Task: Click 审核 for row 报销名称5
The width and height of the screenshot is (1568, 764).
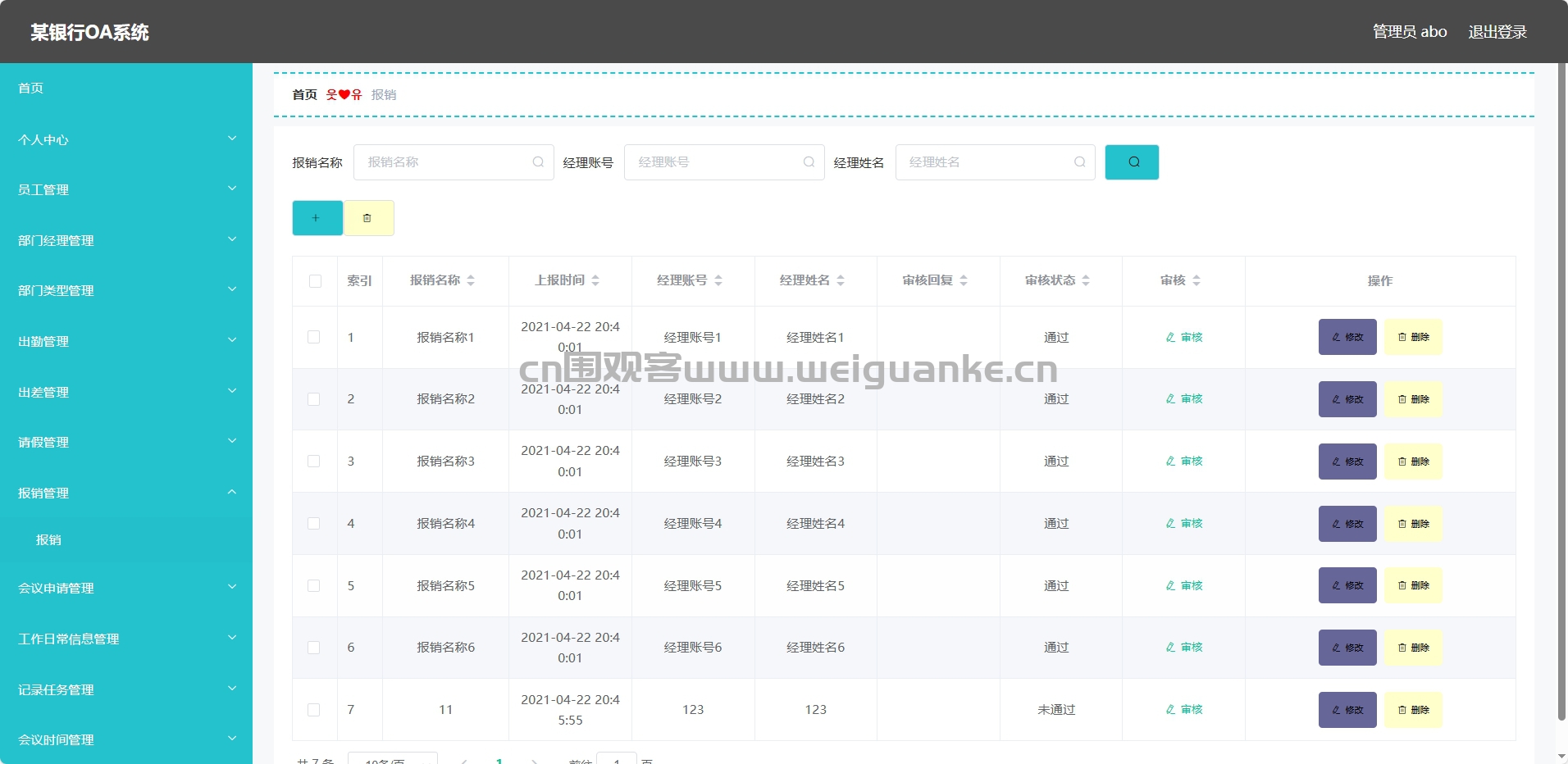Action: click(1184, 585)
